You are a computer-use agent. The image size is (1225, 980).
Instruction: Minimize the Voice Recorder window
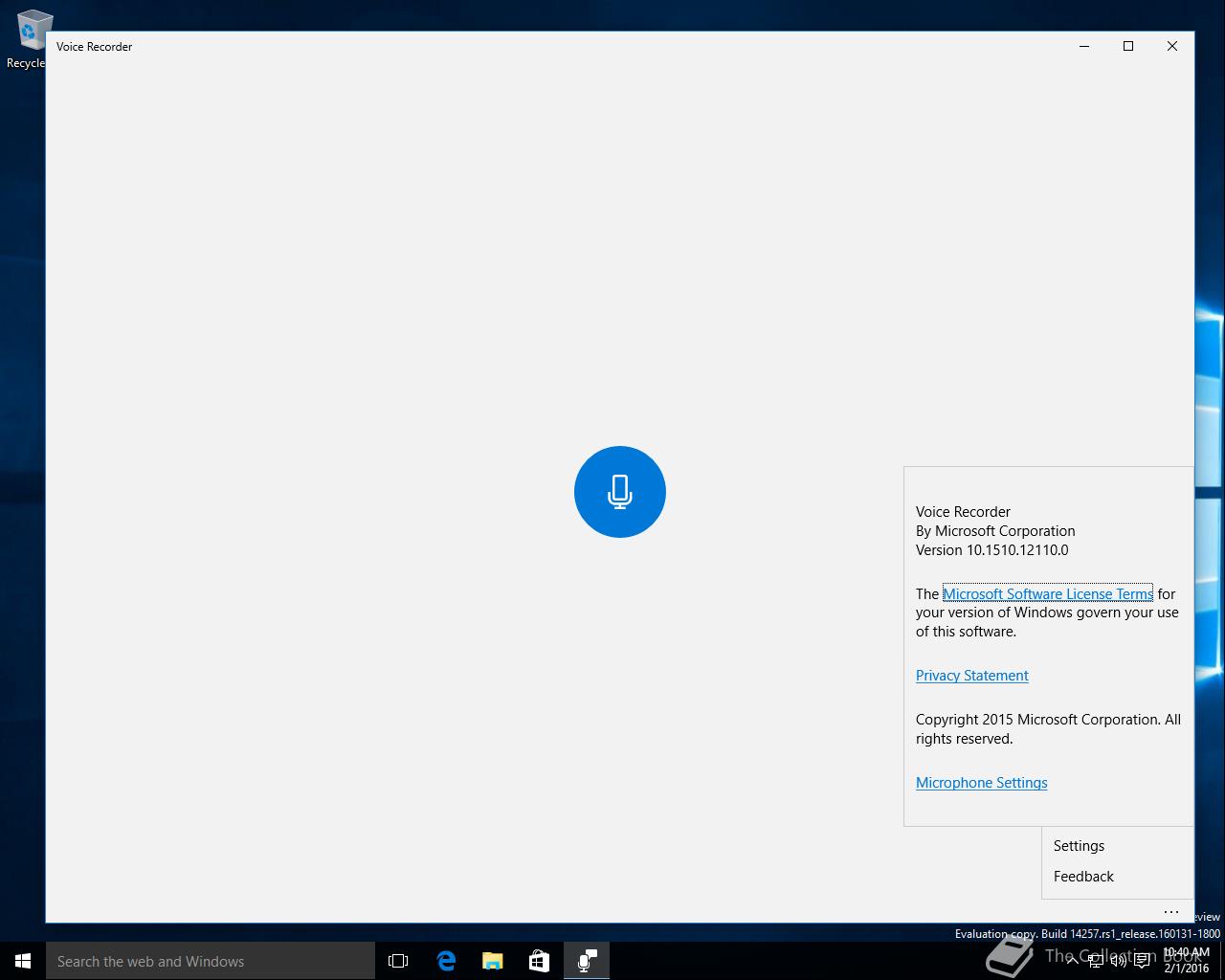(x=1084, y=46)
